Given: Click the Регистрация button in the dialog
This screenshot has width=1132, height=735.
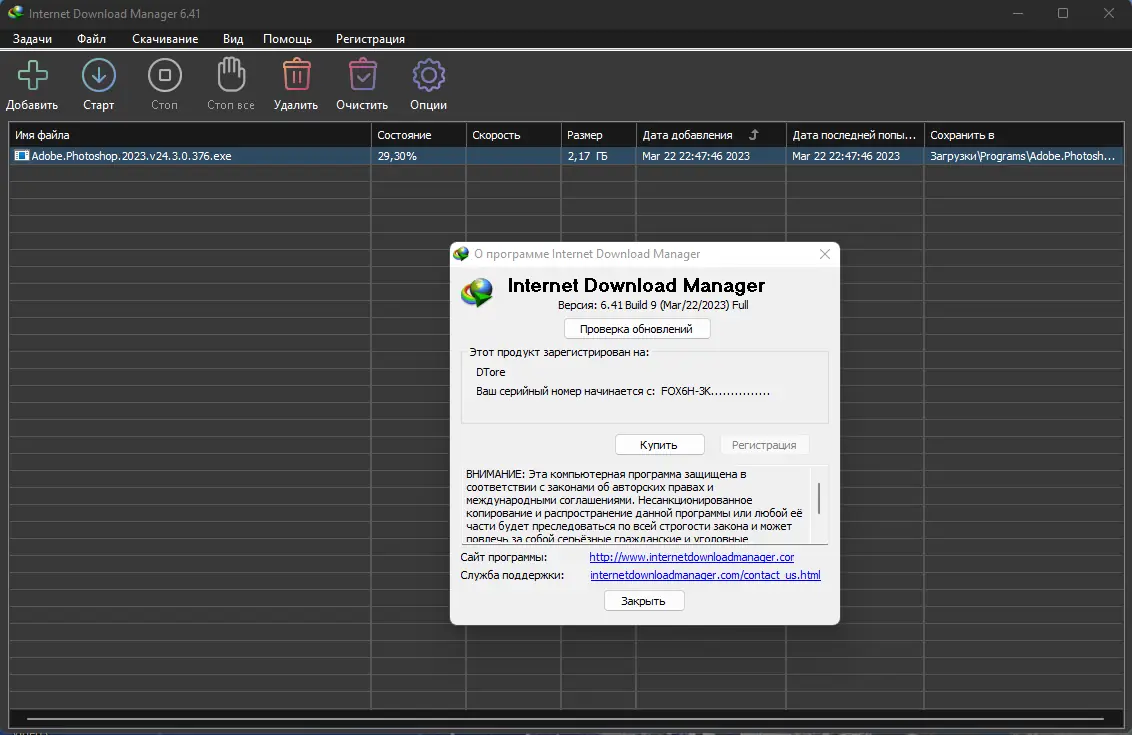Looking at the screenshot, I should [x=764, y=444].
